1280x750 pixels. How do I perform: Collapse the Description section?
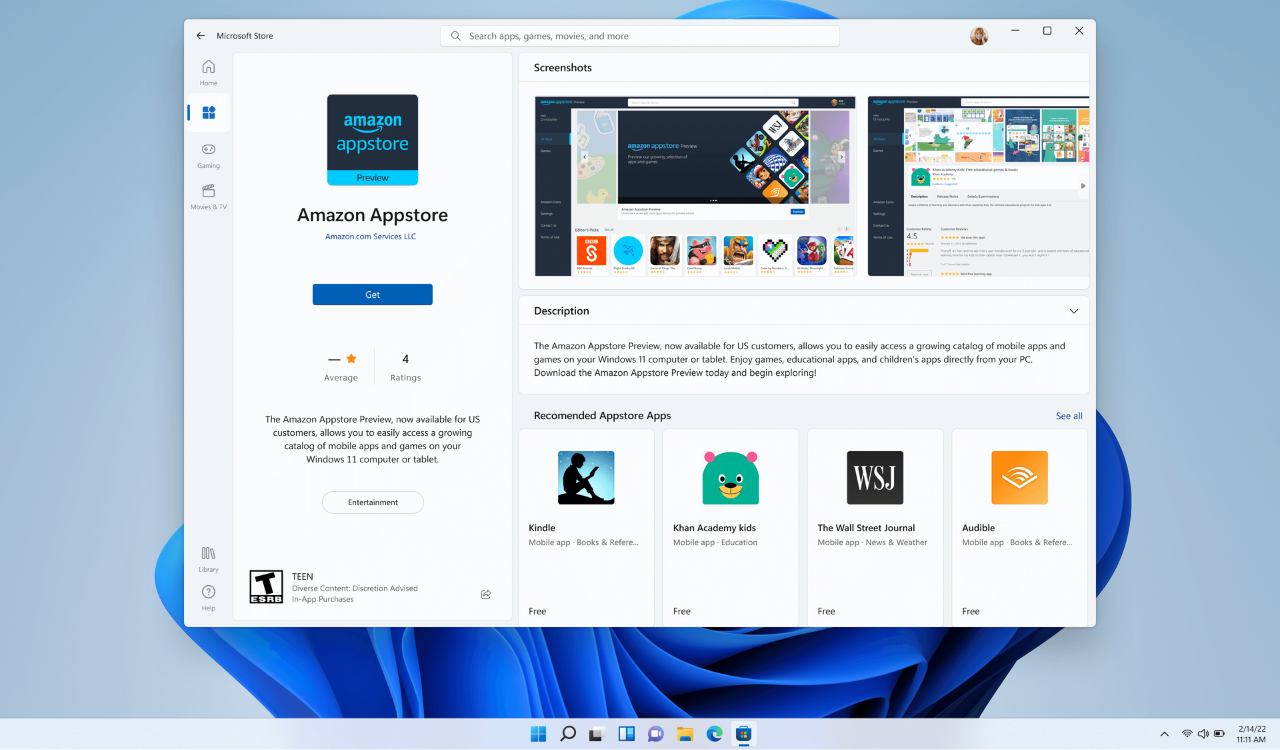[1073, 311]
